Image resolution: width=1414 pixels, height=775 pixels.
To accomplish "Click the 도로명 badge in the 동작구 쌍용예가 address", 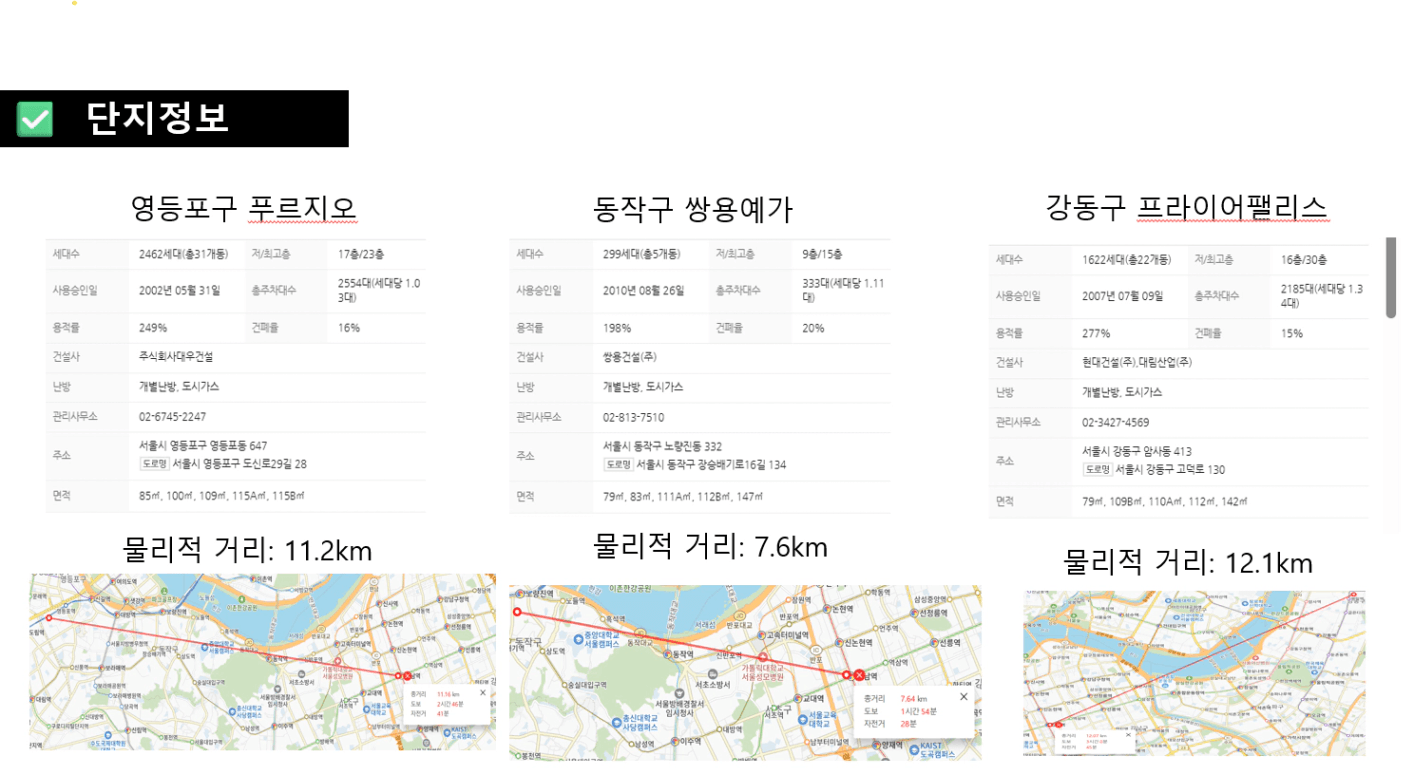I will [618, 465].
